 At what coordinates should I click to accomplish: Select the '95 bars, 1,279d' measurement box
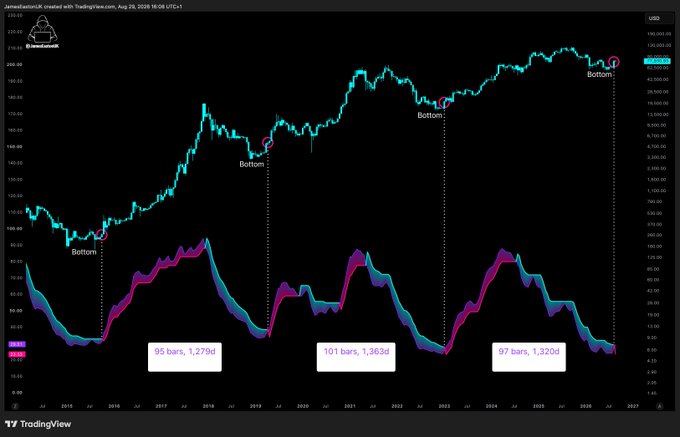185,356
